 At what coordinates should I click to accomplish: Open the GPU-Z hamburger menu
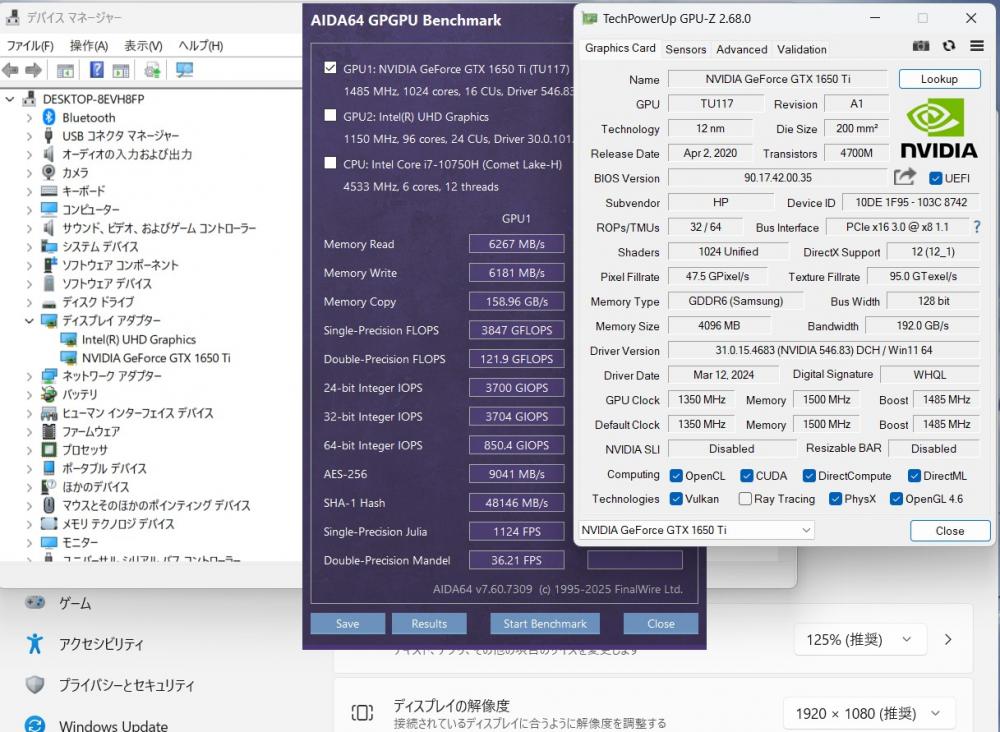click(x=976, y=46)
